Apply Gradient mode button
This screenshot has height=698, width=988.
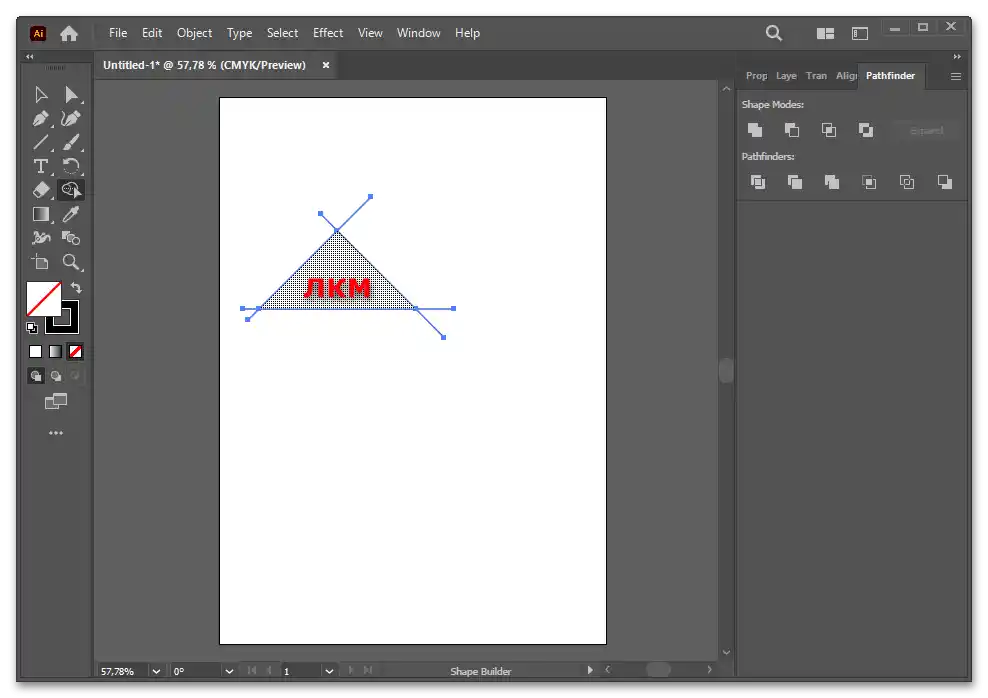tap(55, 352)
